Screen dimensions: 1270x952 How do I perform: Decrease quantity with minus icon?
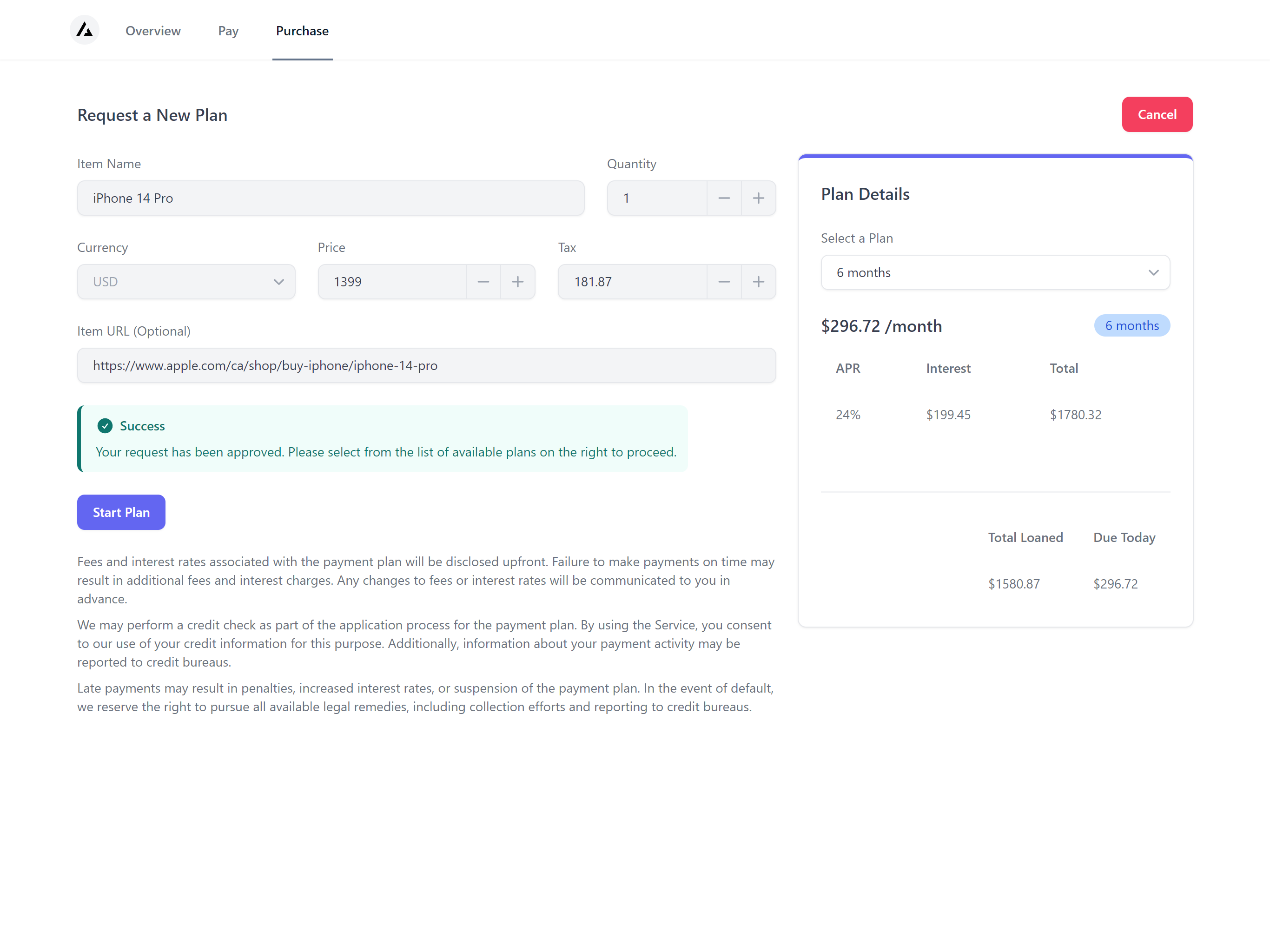pyautogui.click(x=723, y=198)
